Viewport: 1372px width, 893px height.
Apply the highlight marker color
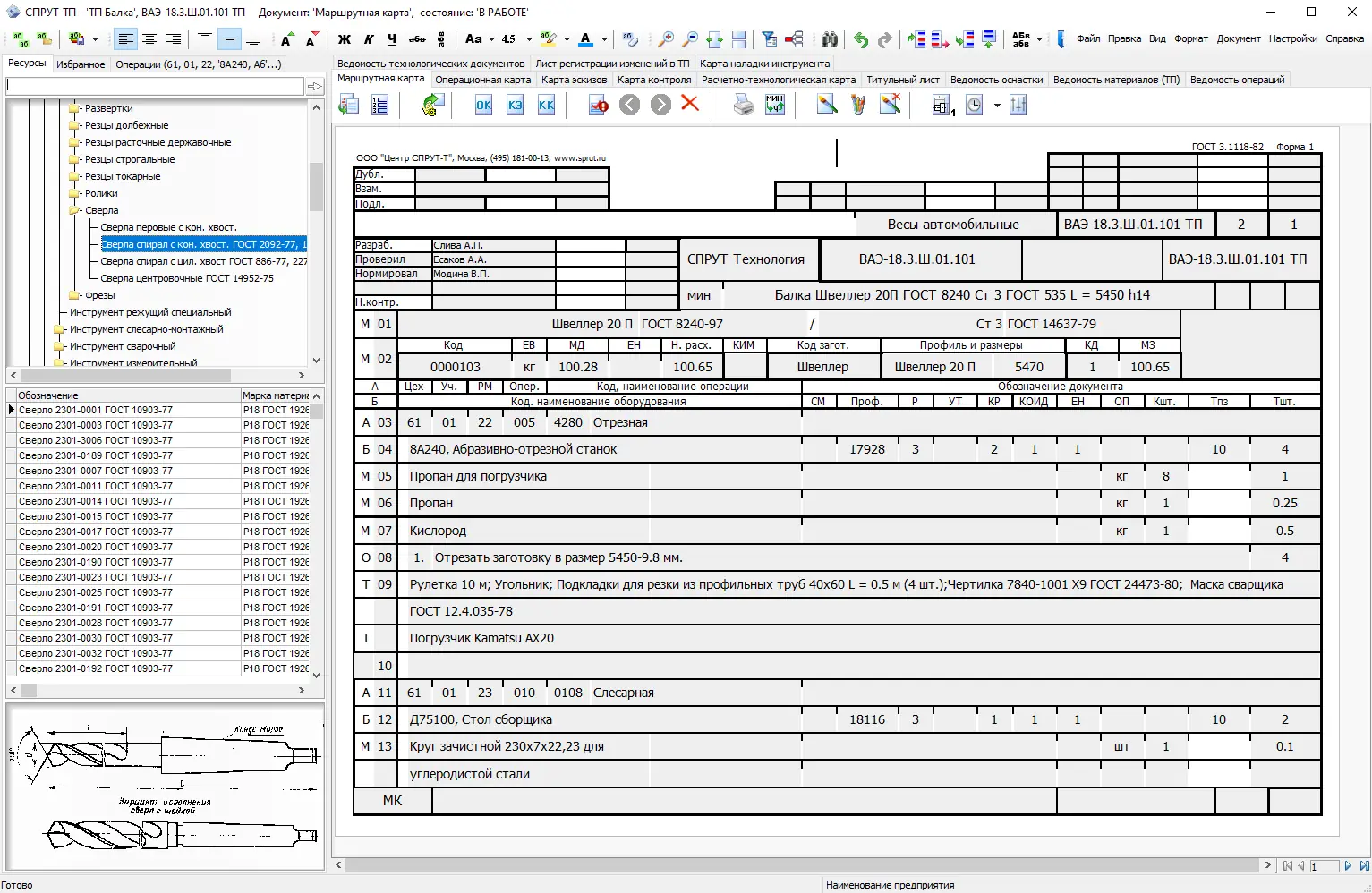(x=549, y=39)
